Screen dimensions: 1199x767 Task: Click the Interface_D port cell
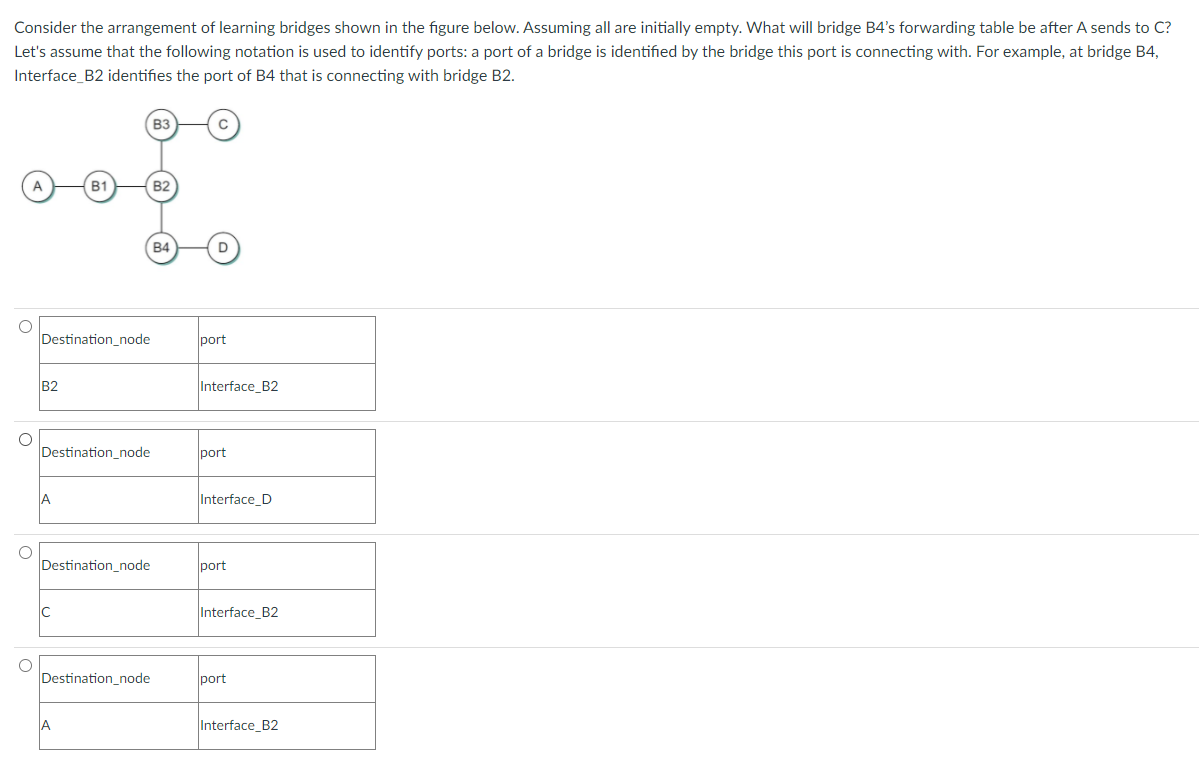tap(287, 500)
